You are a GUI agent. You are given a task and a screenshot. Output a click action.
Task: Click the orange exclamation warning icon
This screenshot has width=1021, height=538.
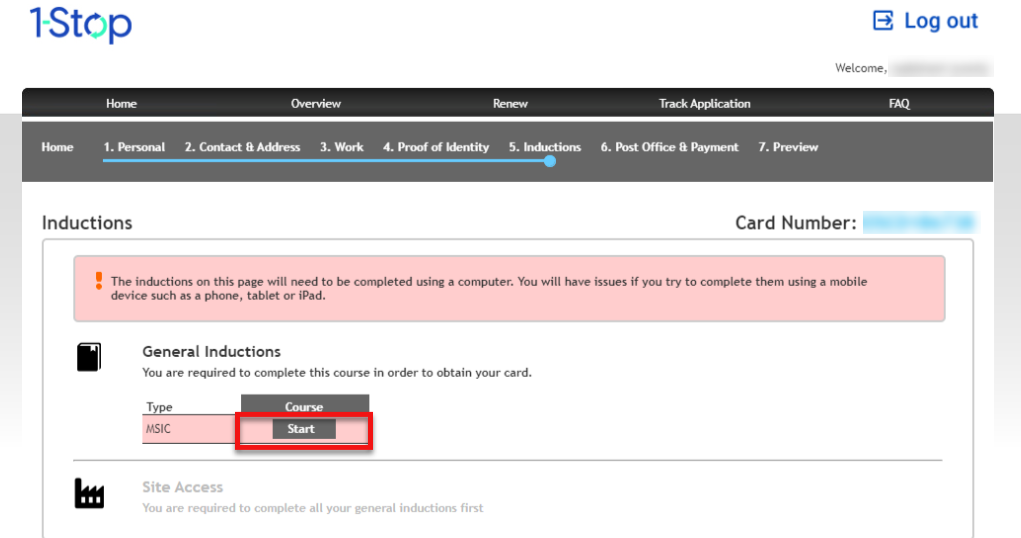coord(99,281)
